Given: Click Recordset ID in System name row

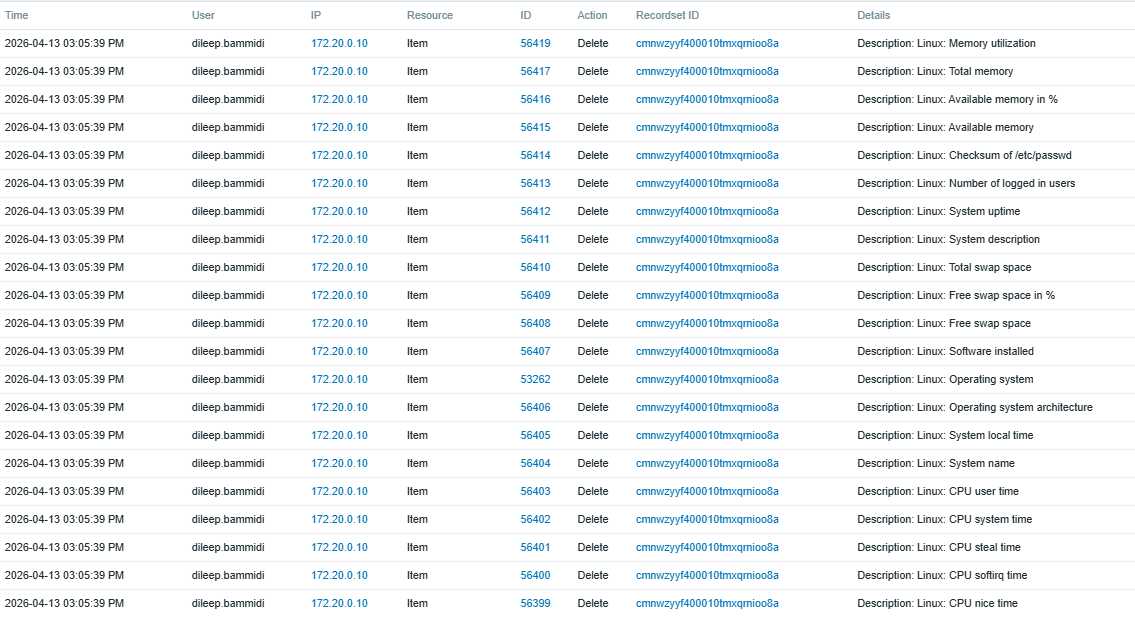Looking at the screenshot, I should point(707,464).
